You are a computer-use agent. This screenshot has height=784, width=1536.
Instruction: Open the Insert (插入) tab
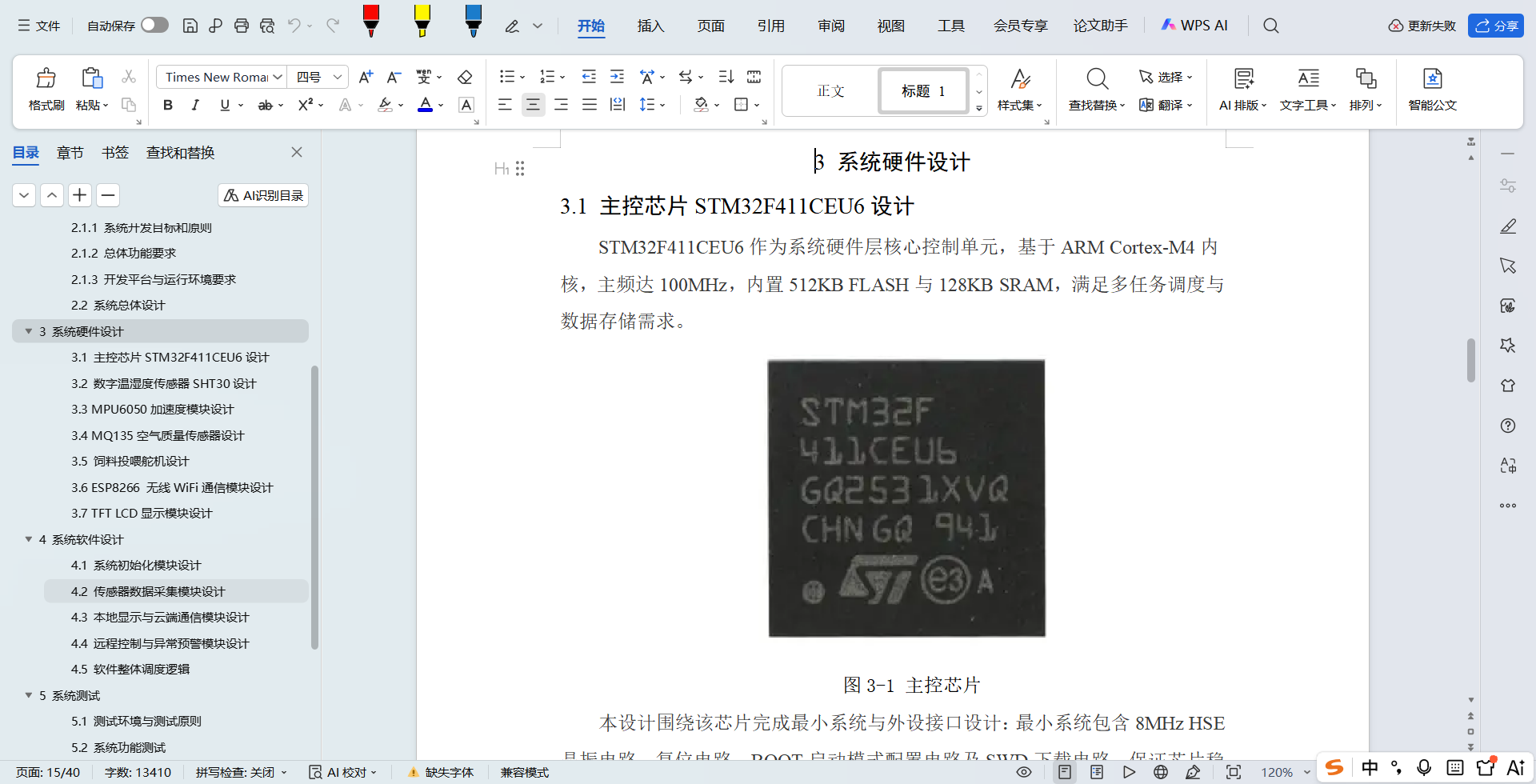click(x=650, y=26)
